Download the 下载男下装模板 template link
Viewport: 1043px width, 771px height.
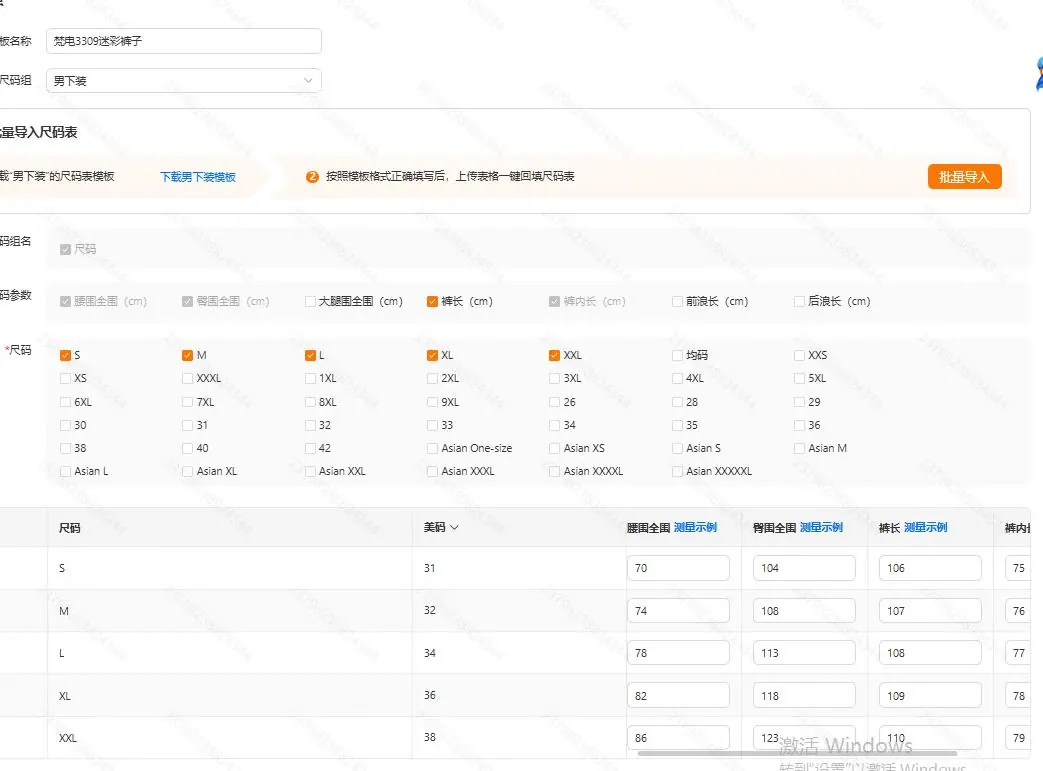[x=198, y=177]
